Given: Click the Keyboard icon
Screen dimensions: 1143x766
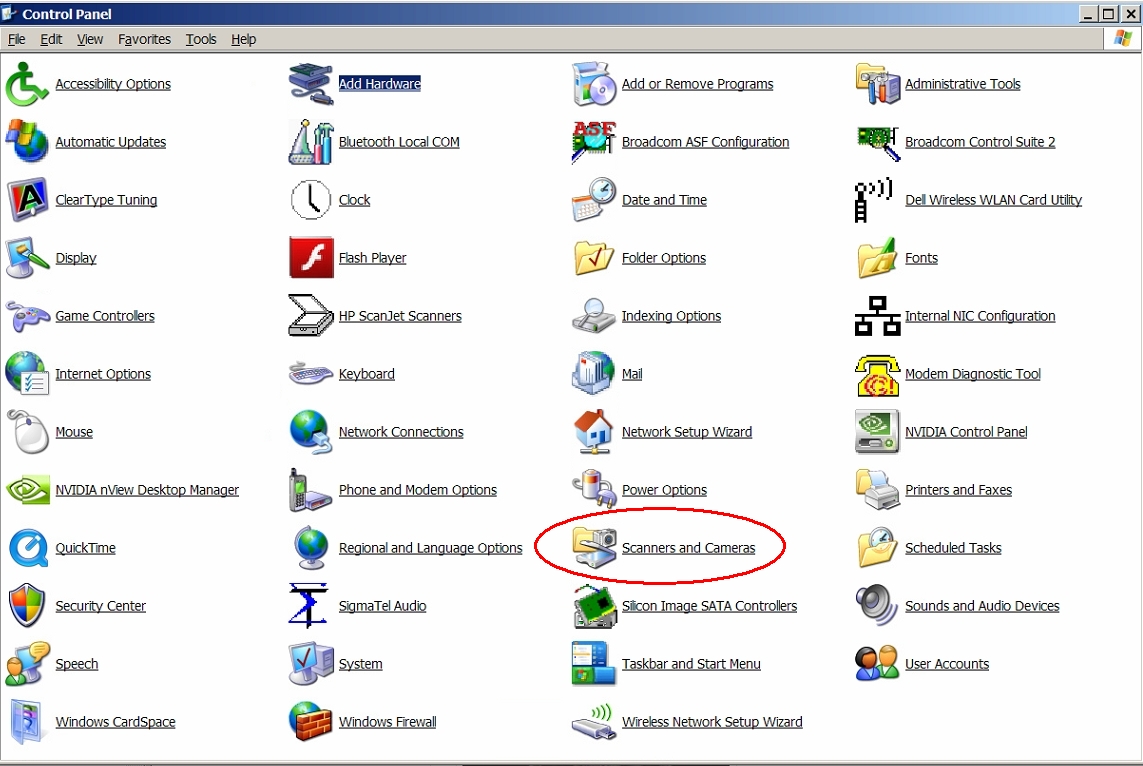Looking at the screenshot, I should [311, 373].
